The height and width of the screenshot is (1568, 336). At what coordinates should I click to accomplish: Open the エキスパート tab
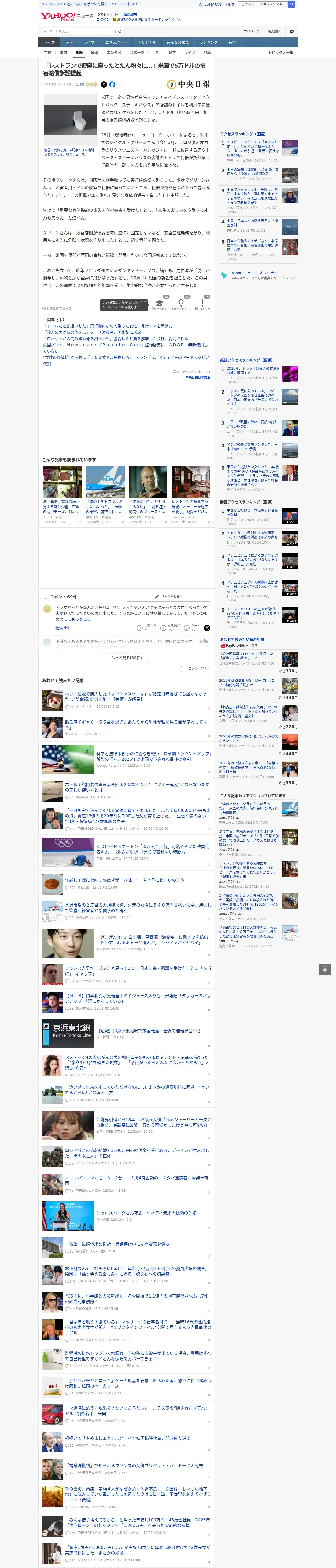[116, 43]
